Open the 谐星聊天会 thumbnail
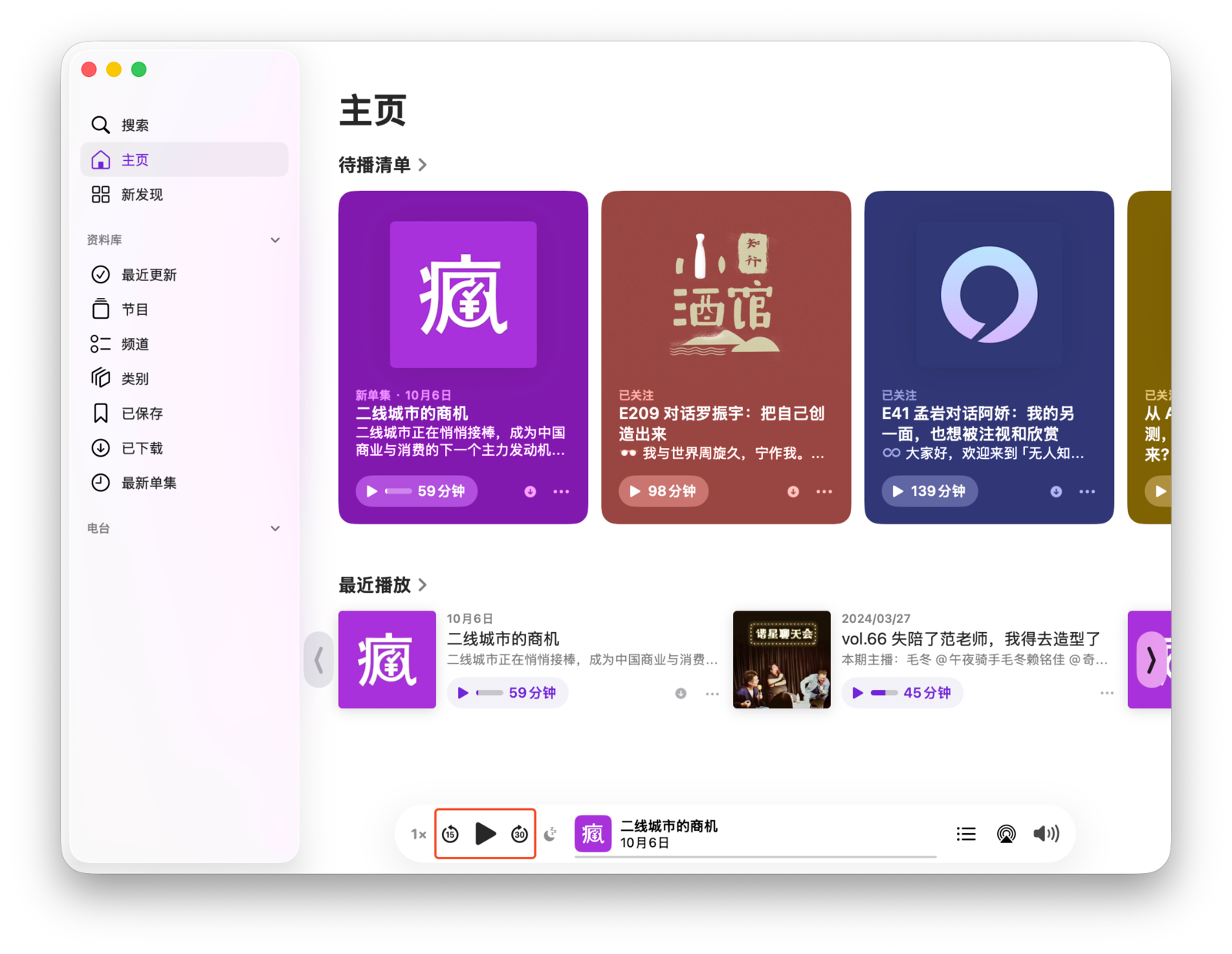This screenshot has height=954, width=1232. coord(782,660)
